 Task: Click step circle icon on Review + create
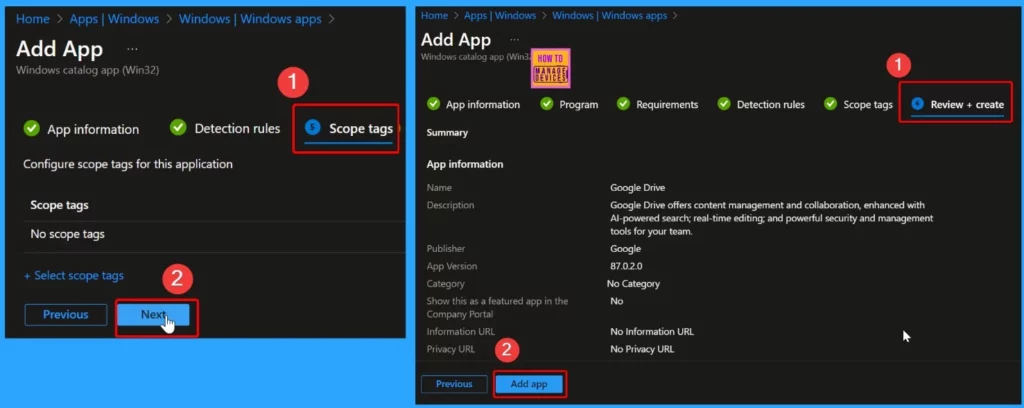[x=918, y=104]
